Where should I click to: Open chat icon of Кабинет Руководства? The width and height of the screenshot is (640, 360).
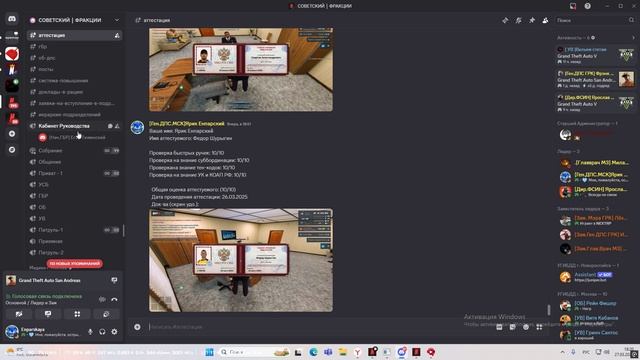[x=110, y=126]
